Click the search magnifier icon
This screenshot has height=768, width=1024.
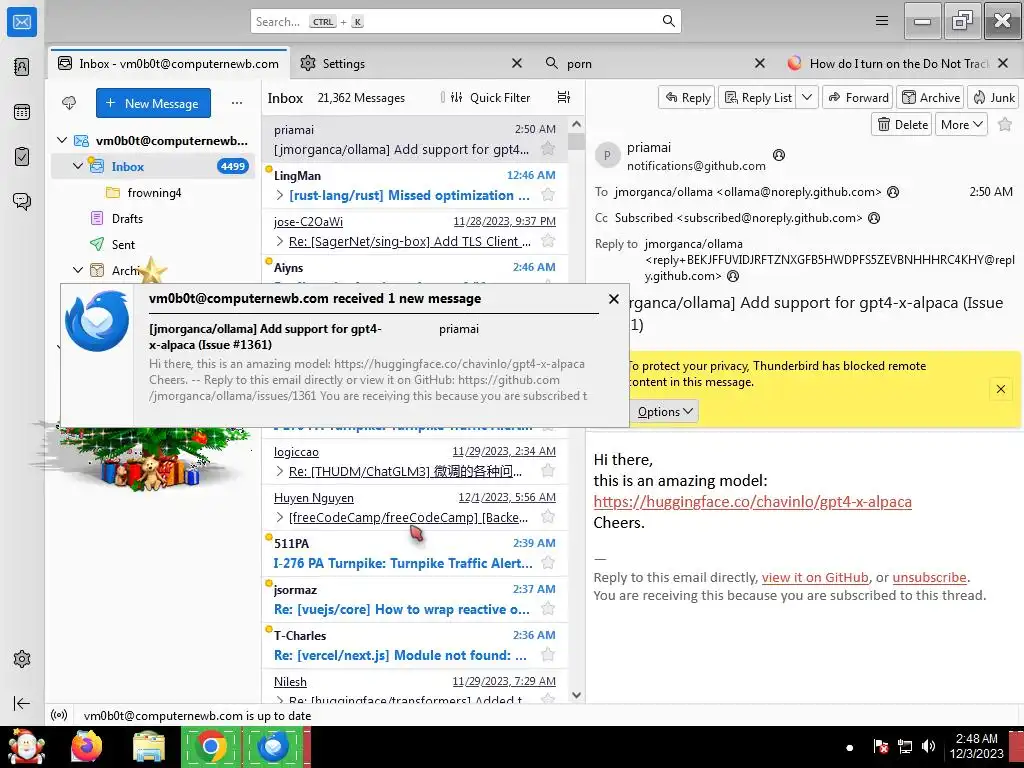[668, 21]
